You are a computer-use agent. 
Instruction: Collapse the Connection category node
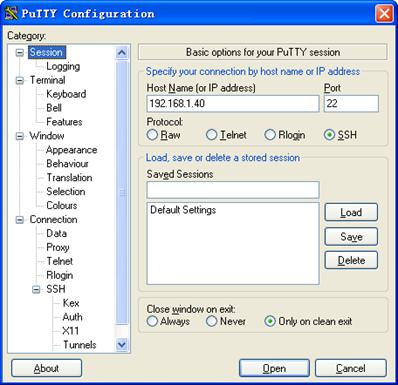20,220
